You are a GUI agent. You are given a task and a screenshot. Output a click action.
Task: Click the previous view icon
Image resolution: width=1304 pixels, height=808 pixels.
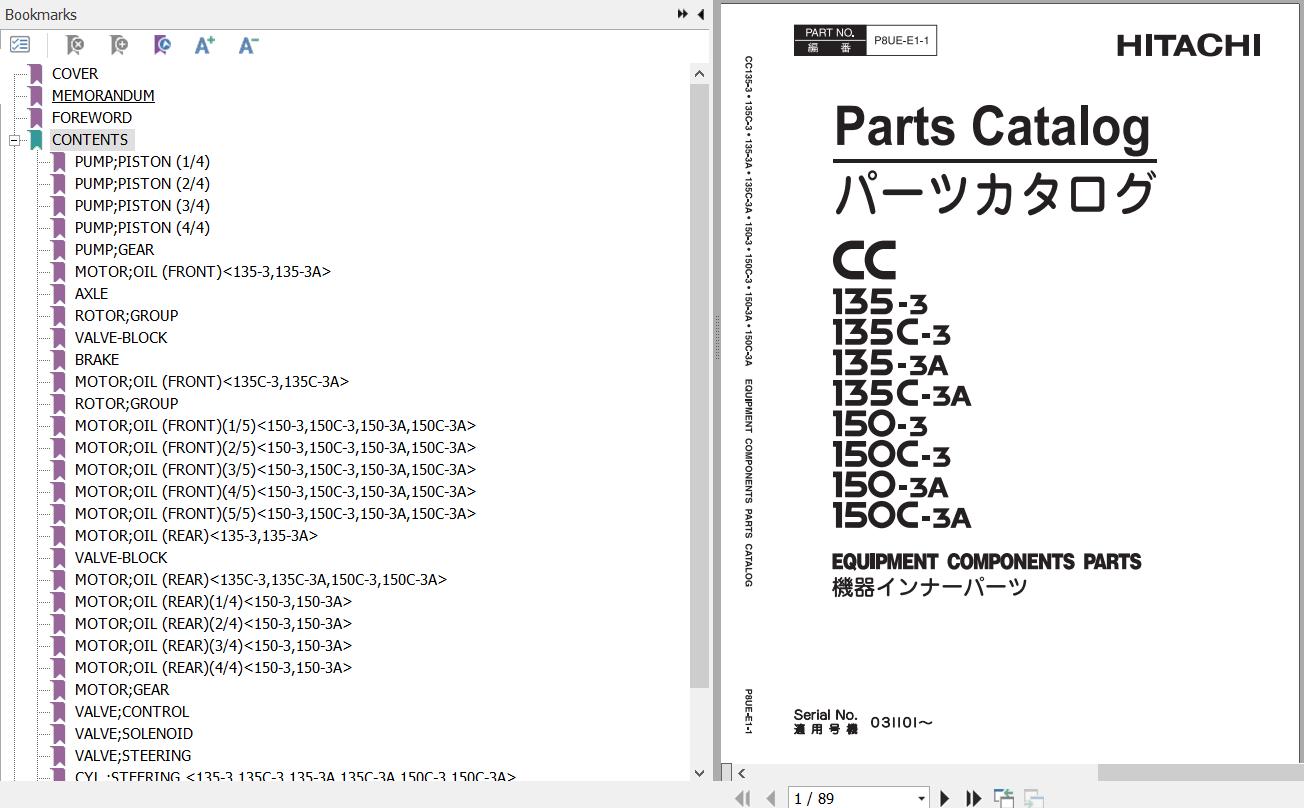[x=1004, y=798]
